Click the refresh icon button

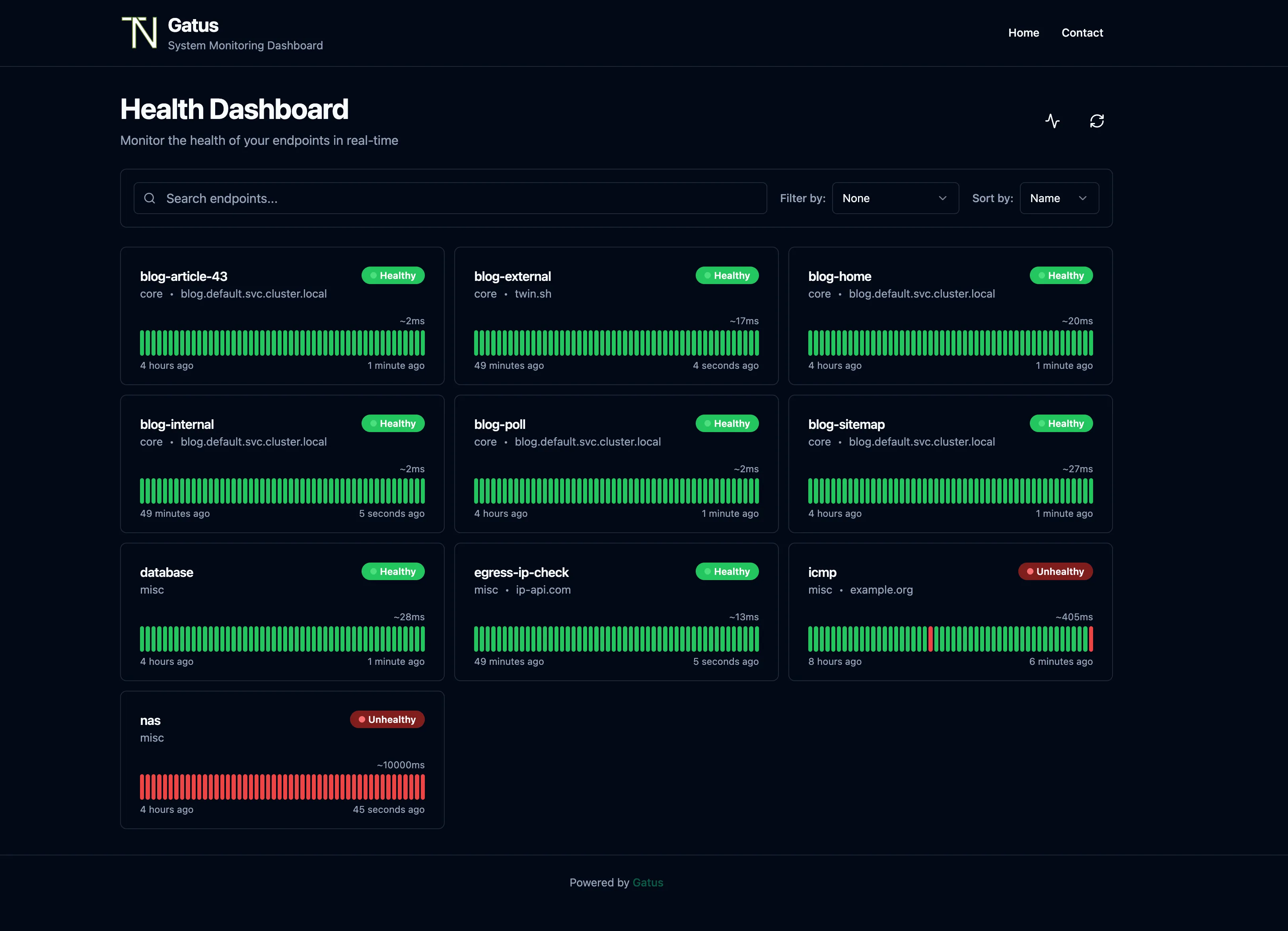tap(1097, 121)
